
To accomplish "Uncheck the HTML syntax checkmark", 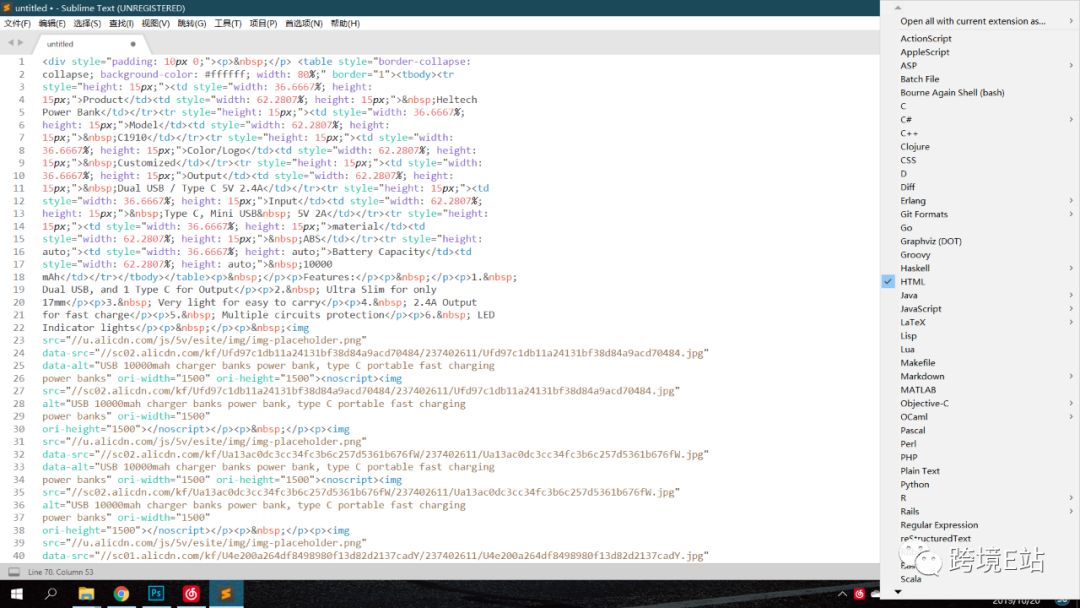I will [888, 282].
